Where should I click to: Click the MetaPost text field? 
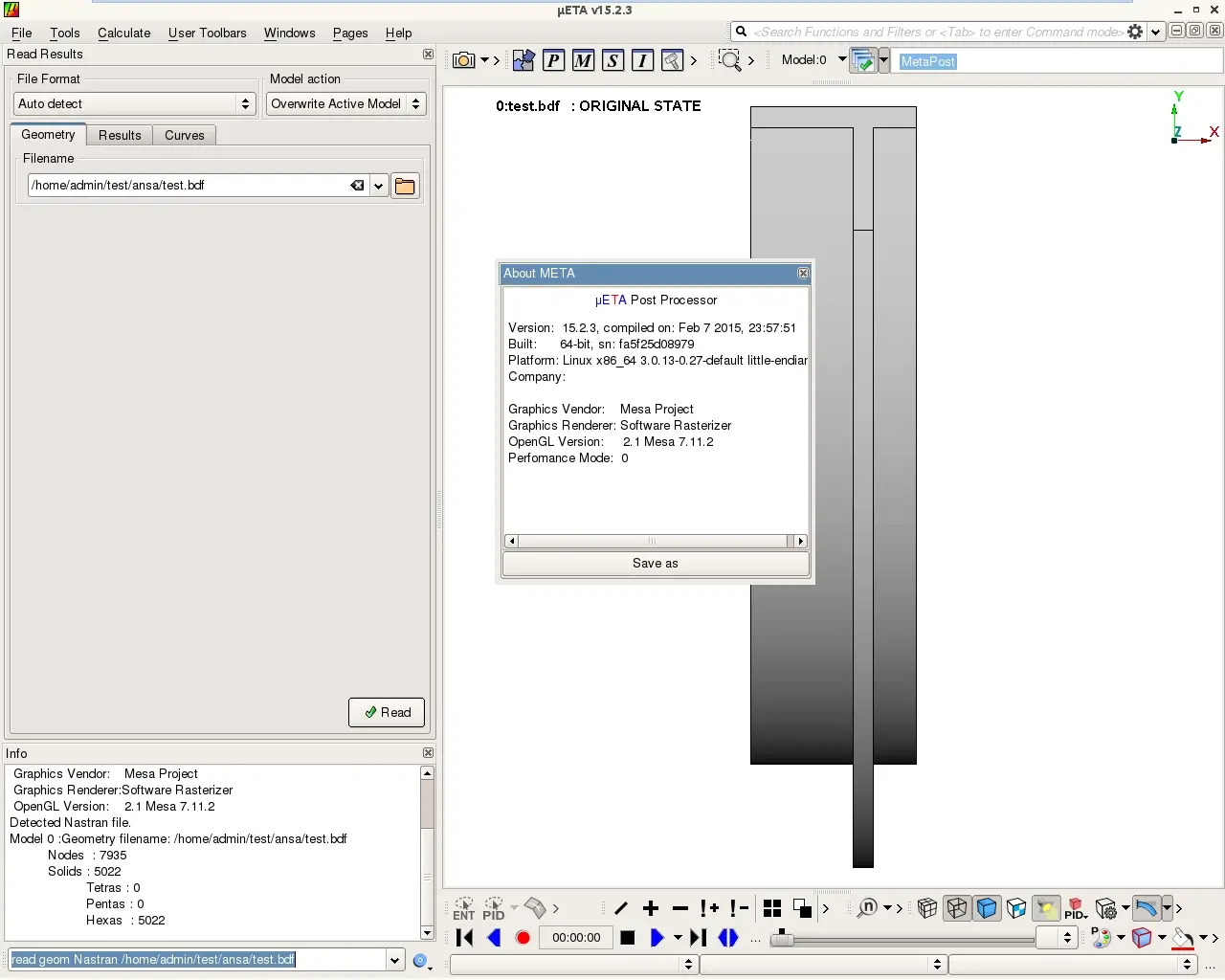pyautogui.click(x=1056, y=61)
